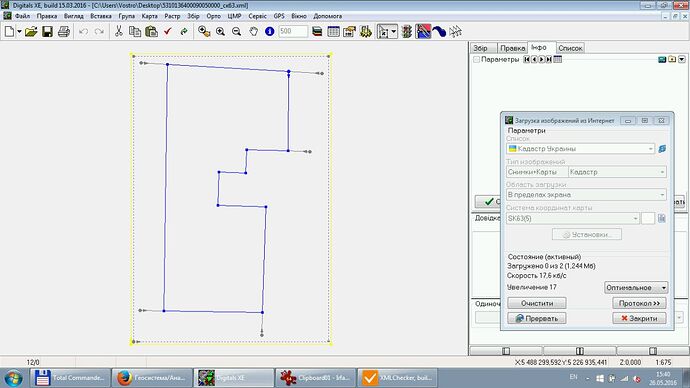
Task: Click the Print icon
Action: coord(64,32)
